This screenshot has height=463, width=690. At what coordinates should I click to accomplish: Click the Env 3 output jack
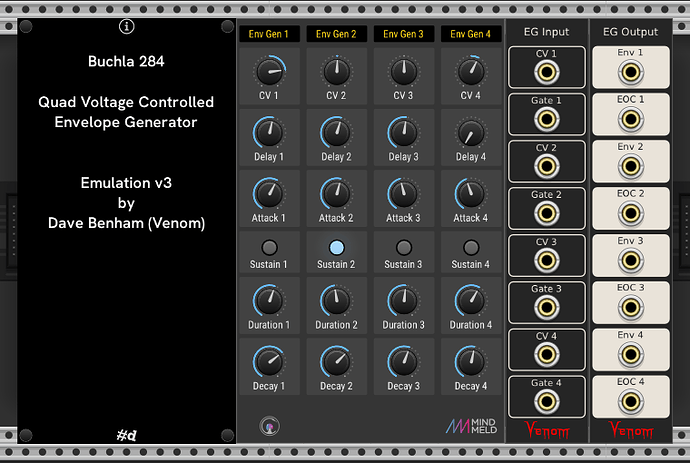(631, 261)
